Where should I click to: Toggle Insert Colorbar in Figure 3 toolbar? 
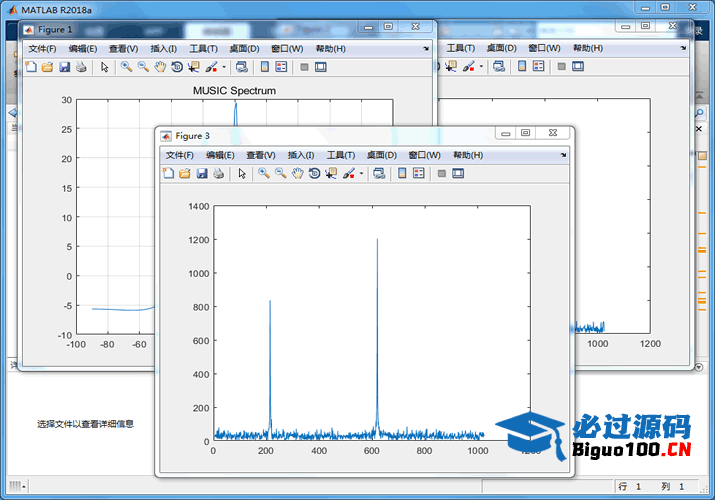pyautogui.click(x=402, y=173)
